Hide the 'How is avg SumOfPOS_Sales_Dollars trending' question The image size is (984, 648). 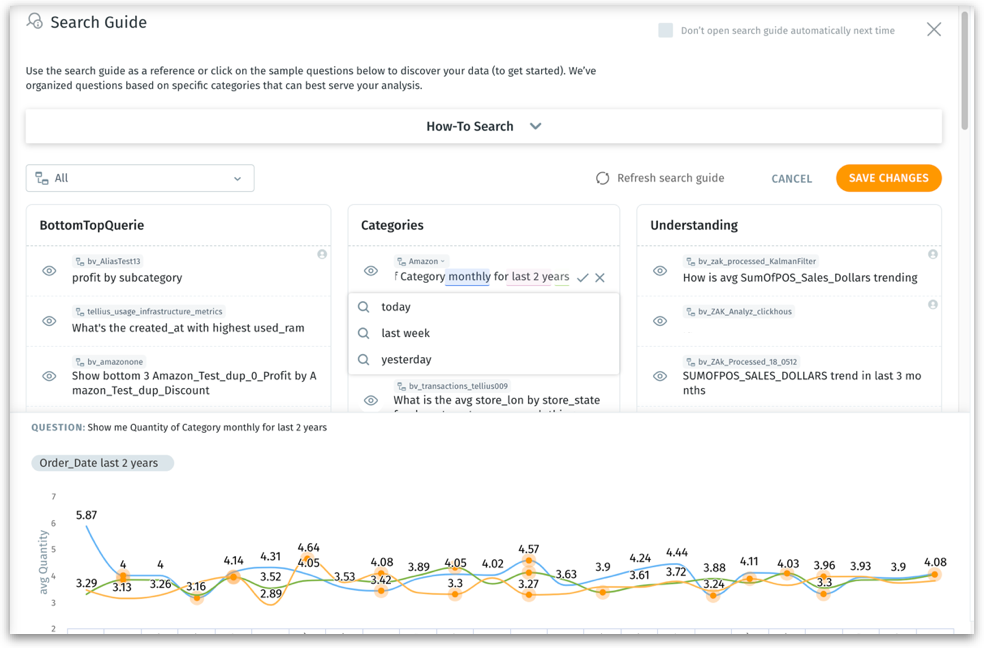coord(660,271)
